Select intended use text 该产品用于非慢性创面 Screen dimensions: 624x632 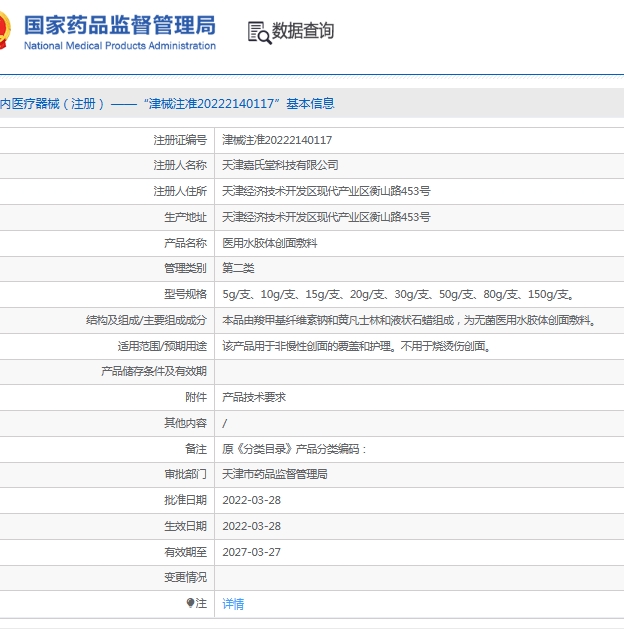point(356,346)
